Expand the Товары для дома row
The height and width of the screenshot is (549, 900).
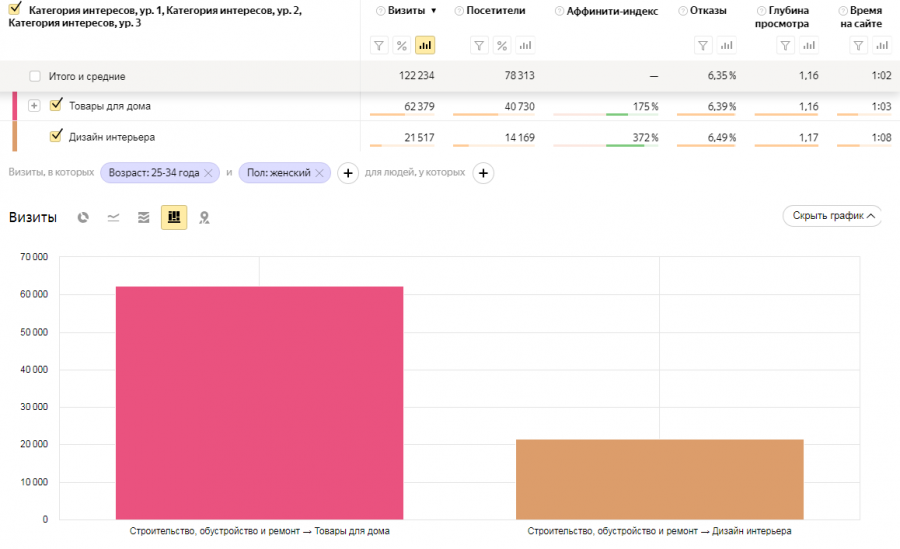coord(35,106)
